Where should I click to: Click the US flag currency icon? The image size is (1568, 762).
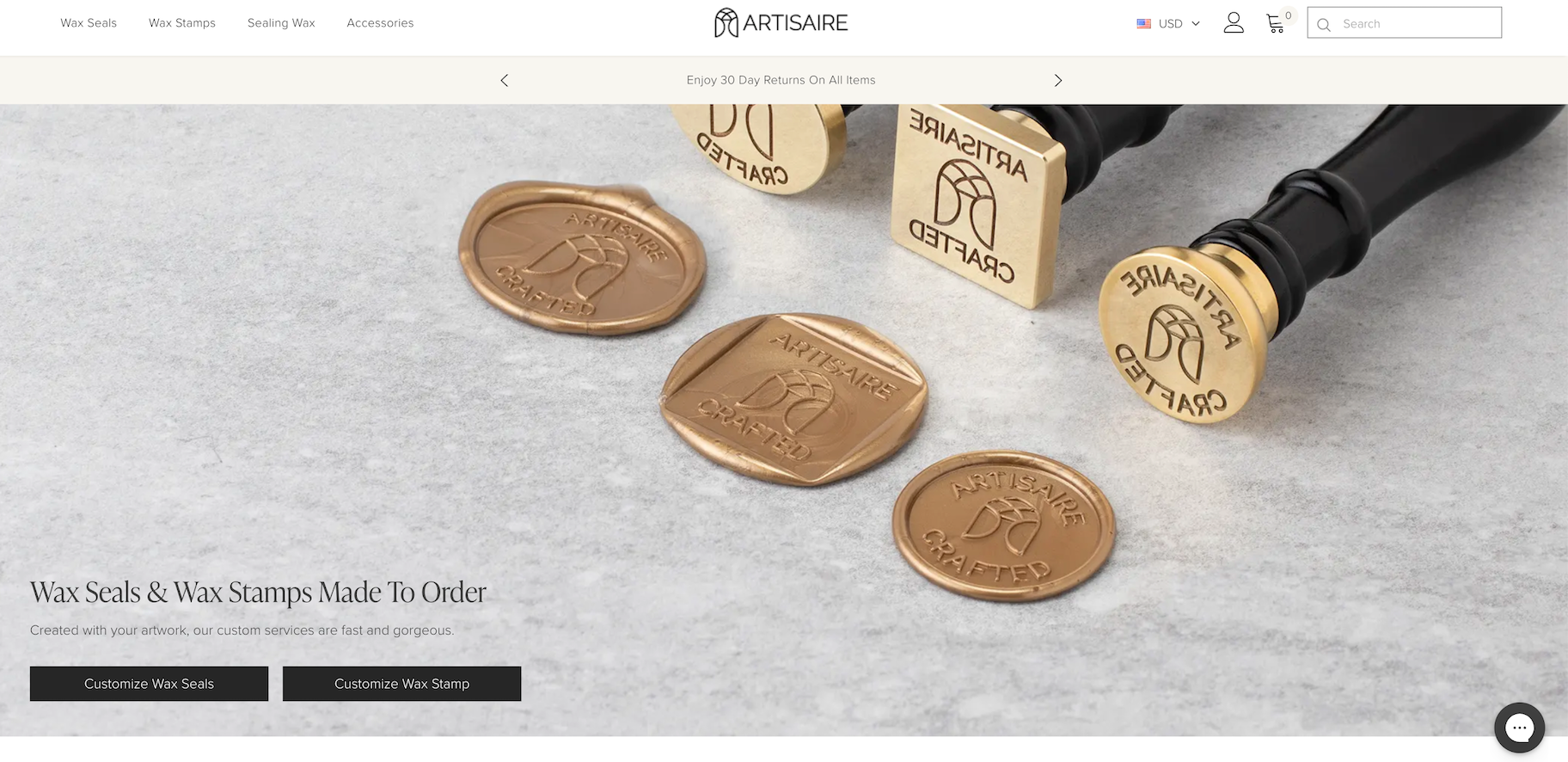[1143, 24]
